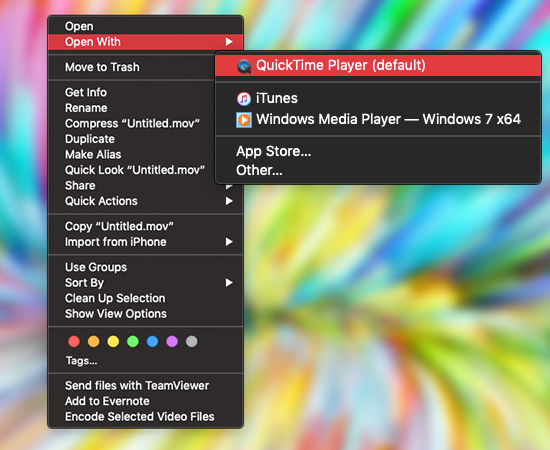Viewport: 550px width, 450px height.
Task: Choose Open from the context menu
Action: pyautogui.click(x=146, y=26)
